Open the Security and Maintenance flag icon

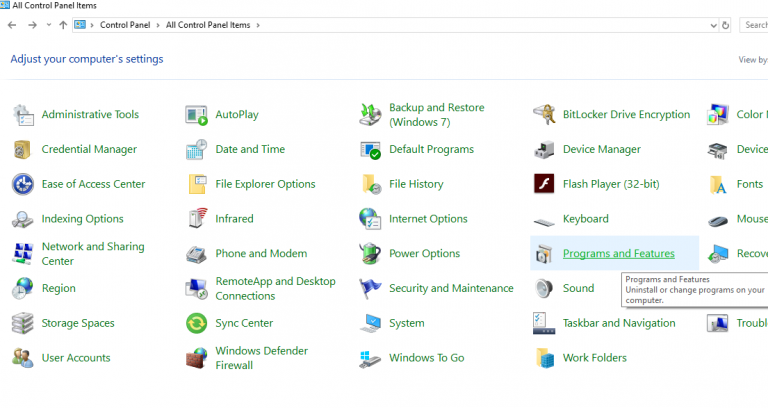point(370,288)
